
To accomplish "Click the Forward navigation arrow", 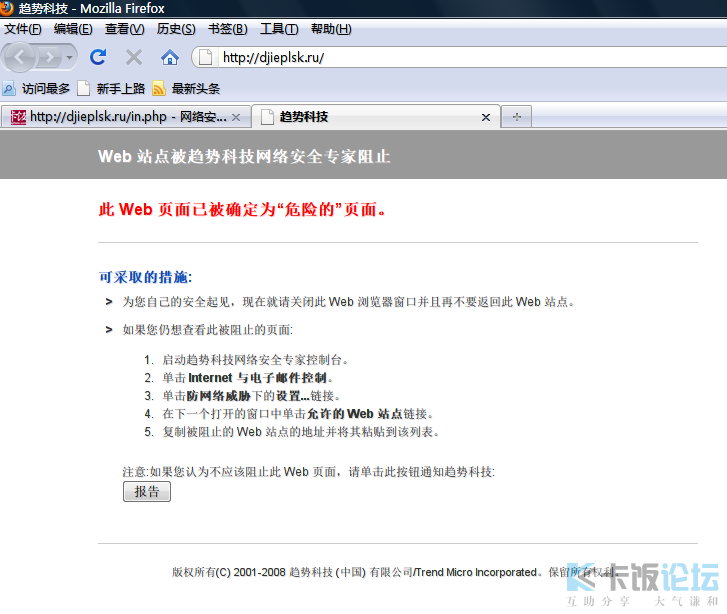I will pos(48,58).
